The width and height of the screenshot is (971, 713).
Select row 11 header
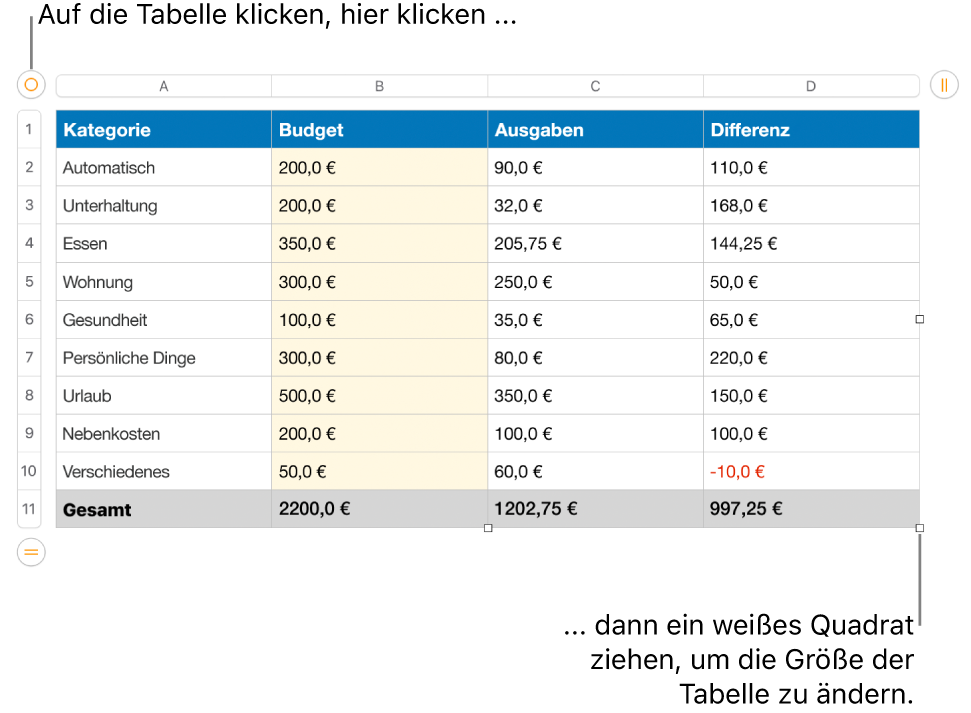point(29,509)
